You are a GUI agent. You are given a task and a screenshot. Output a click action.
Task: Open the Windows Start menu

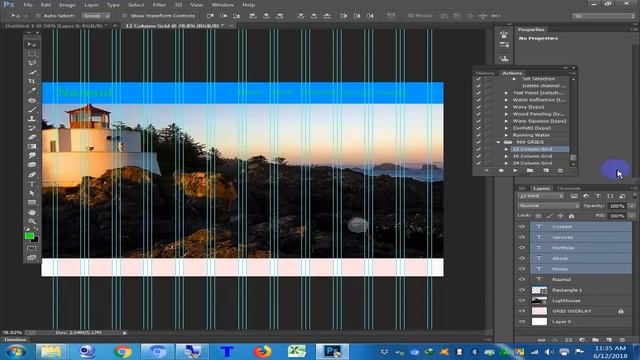pyautogui.click(x=16, y=351)
